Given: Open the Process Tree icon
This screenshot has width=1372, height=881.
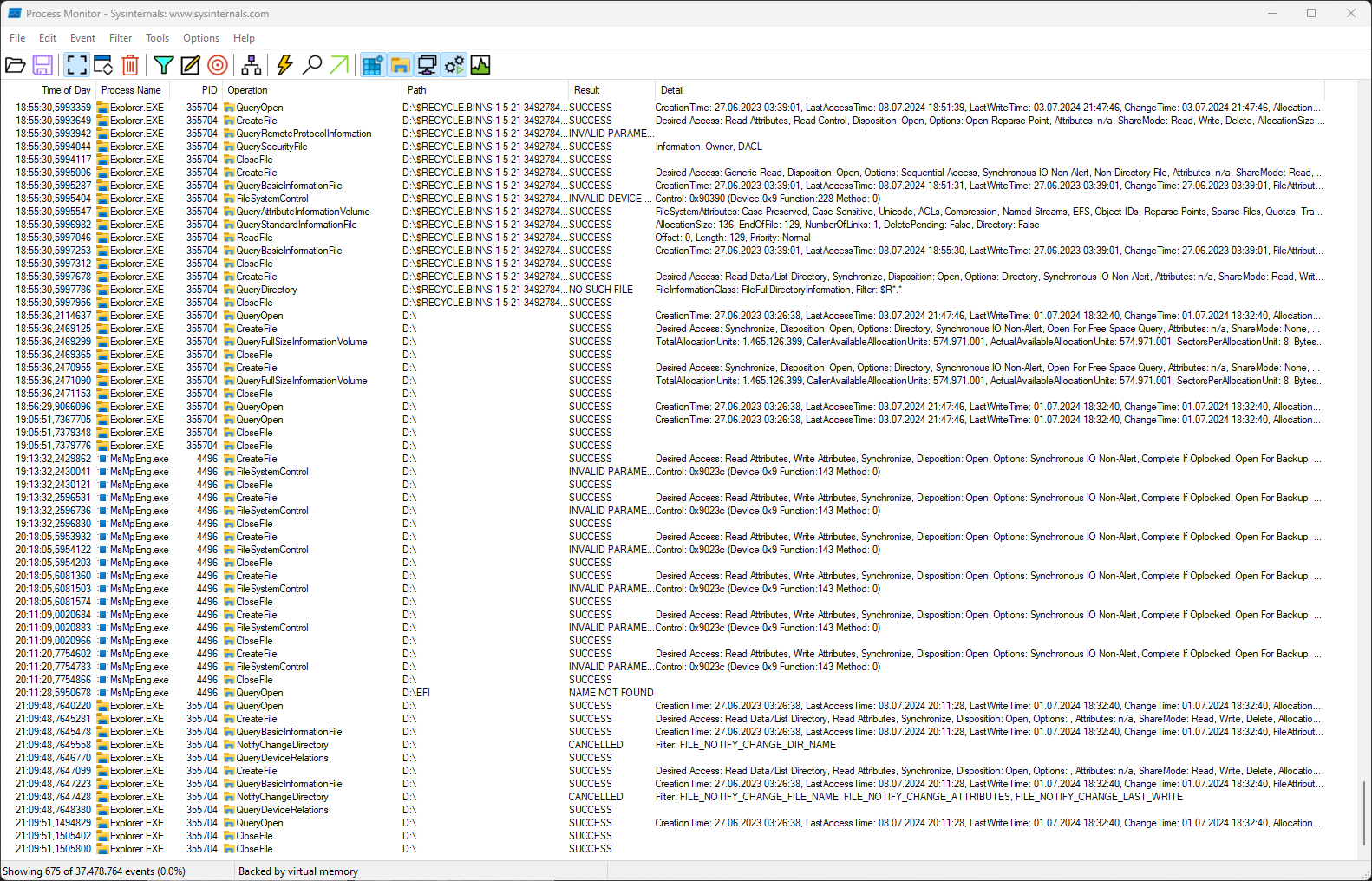Looking at the screenshot, I should pos(252,65).
